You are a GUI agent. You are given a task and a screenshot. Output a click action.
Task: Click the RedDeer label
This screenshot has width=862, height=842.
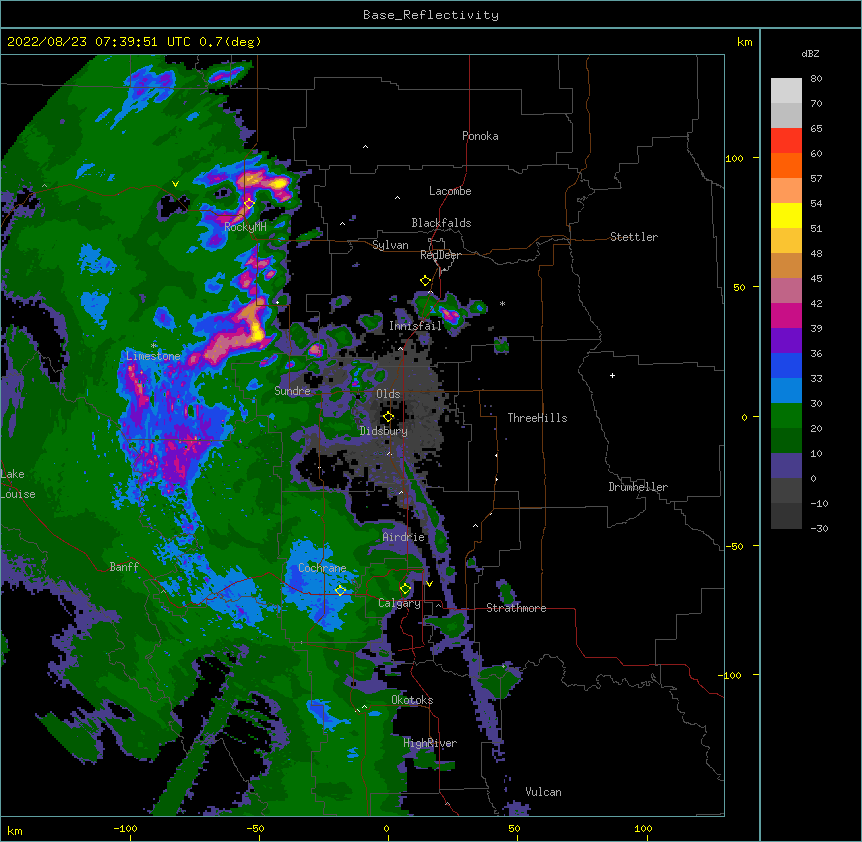[x=440, y=255]
